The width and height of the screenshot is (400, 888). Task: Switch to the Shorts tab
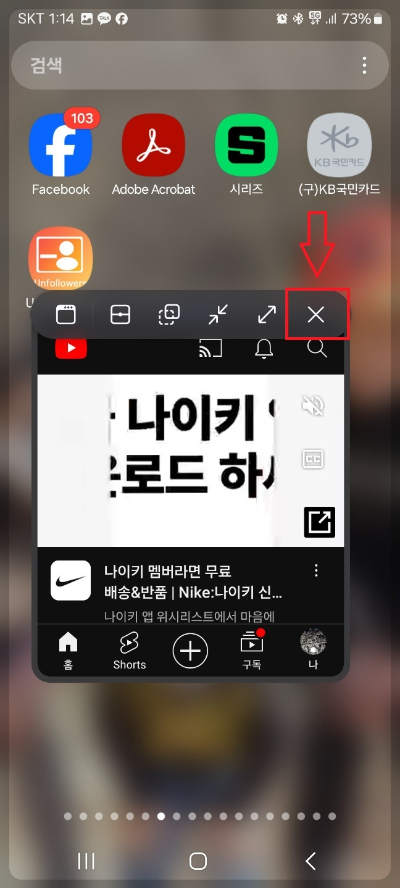click(129, 650)
